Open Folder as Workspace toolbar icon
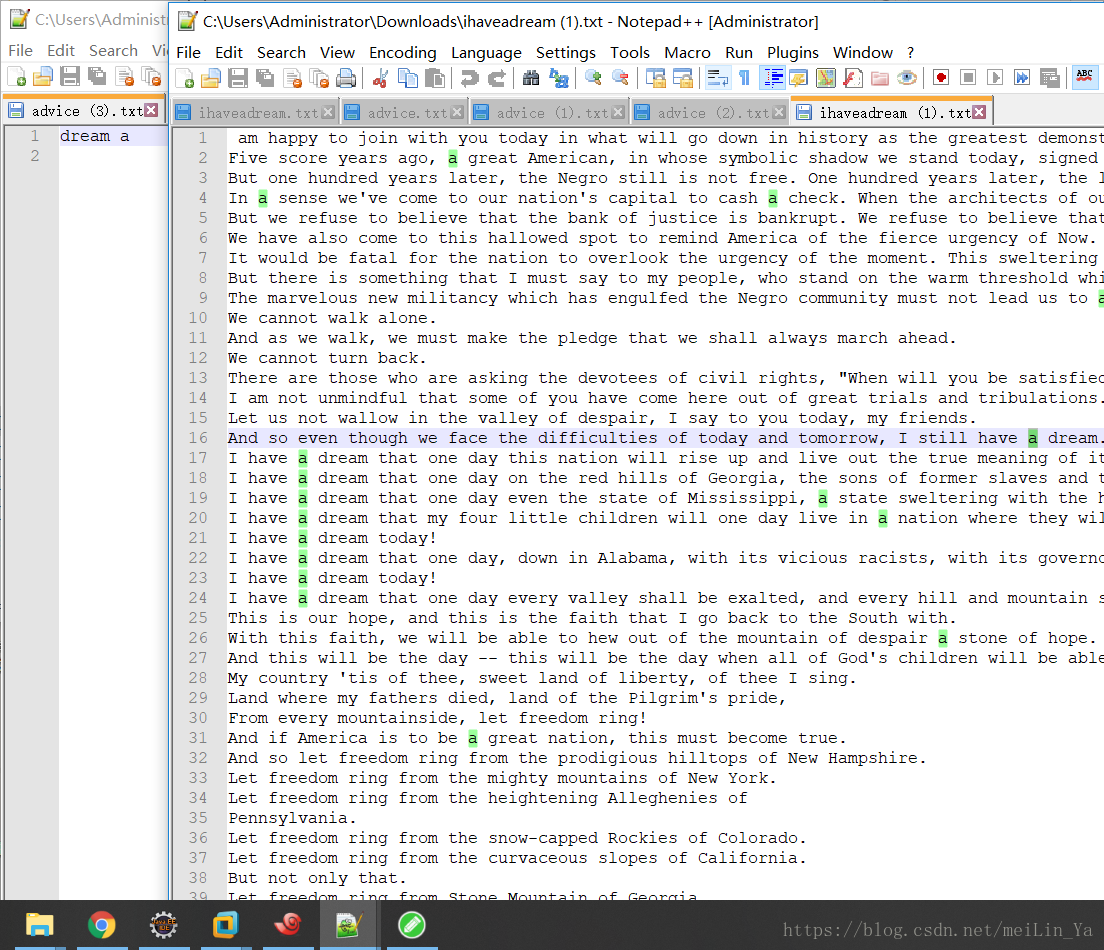The width and height of the screenshot is (1104, 950). [x=879, y=78]
